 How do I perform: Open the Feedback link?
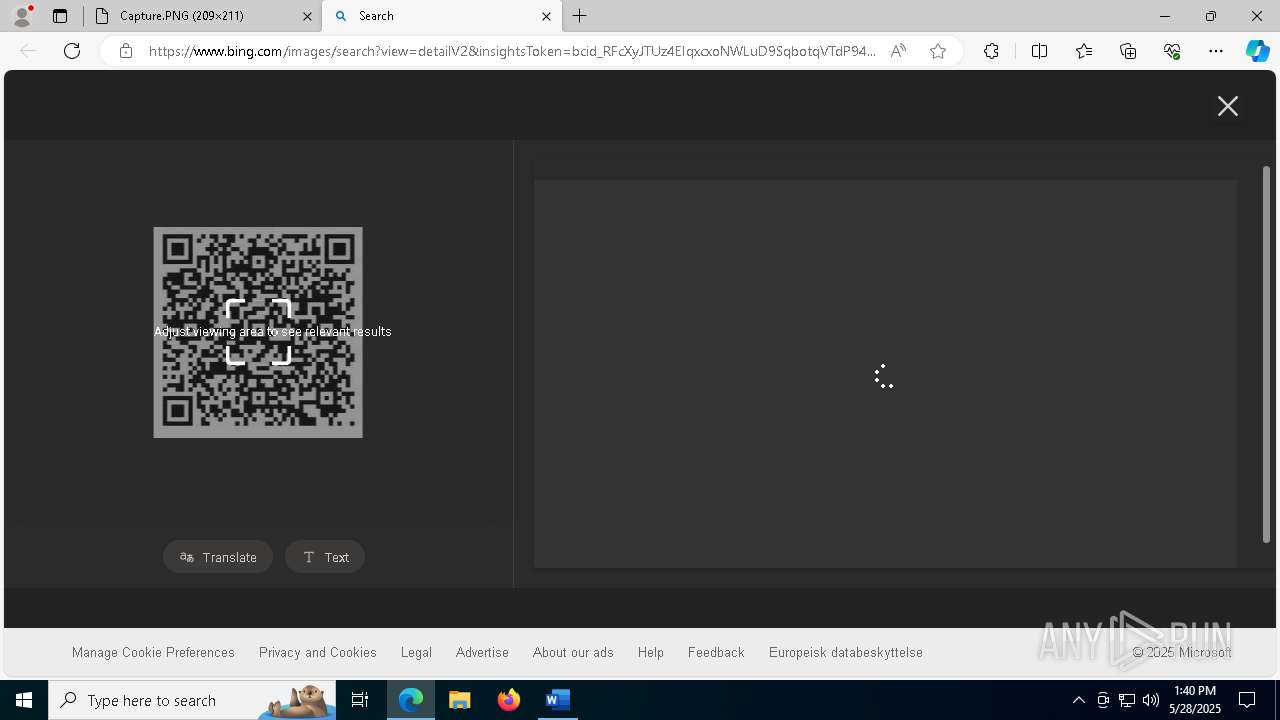(x=716, y=652)
